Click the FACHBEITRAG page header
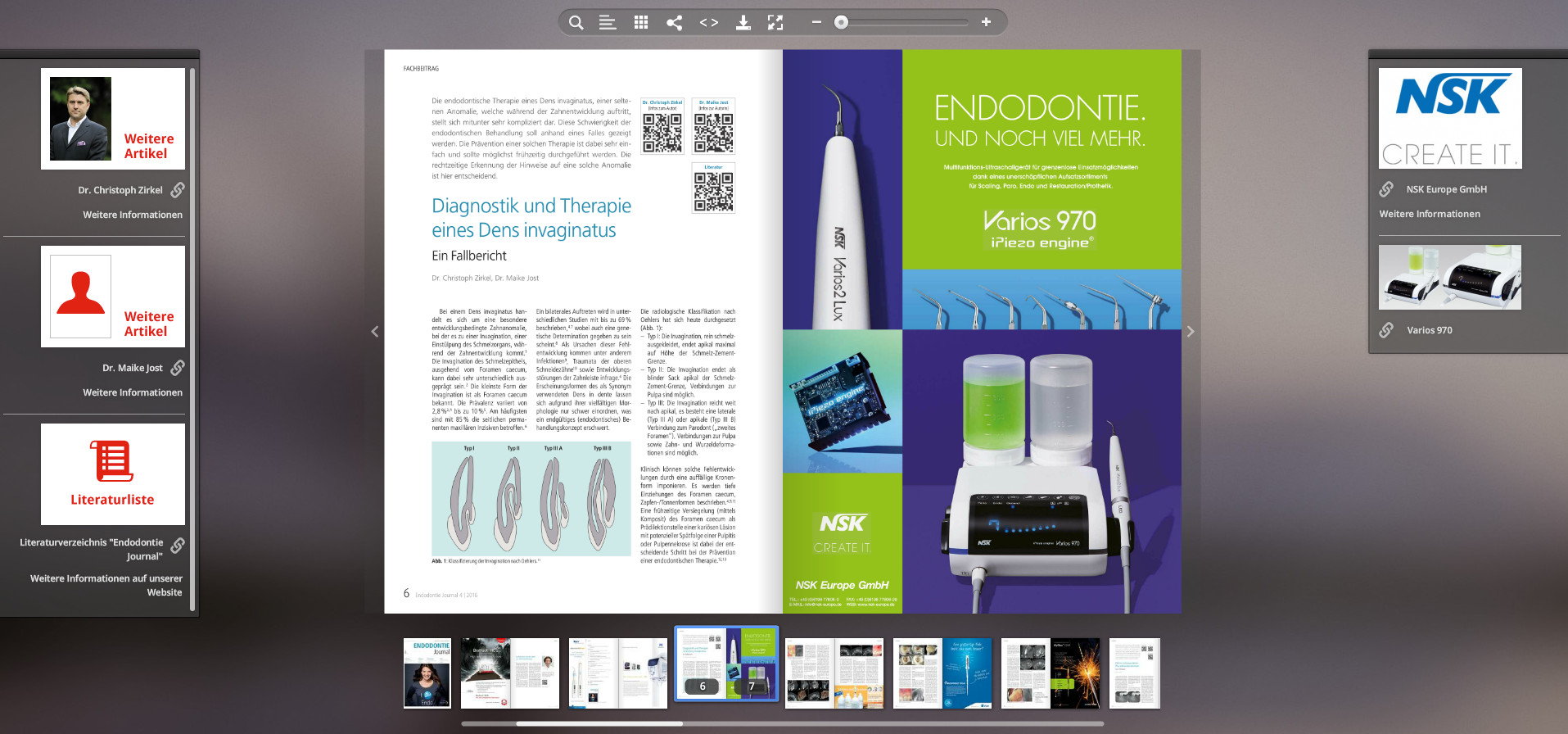The image size is (1568, 734). (421, 69)
